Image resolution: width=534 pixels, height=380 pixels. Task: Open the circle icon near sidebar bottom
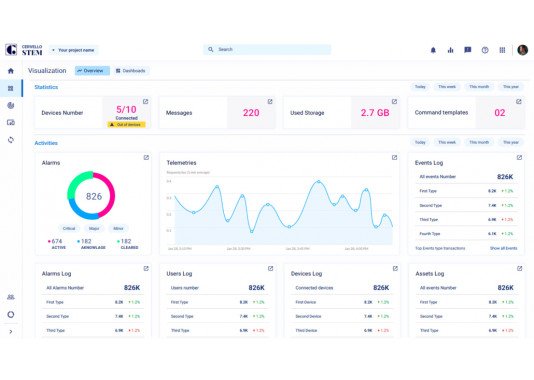click(x=11, y=314)
